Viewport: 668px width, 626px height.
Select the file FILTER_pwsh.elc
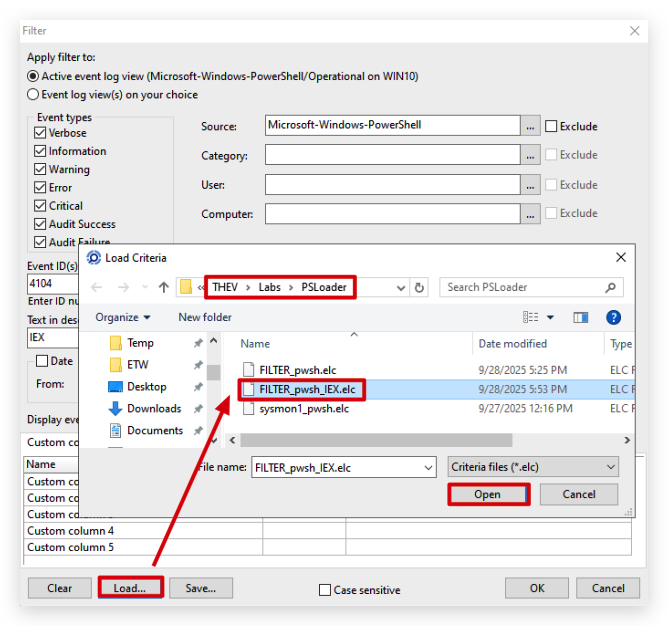pyautogui.click(x=298, y=370)
